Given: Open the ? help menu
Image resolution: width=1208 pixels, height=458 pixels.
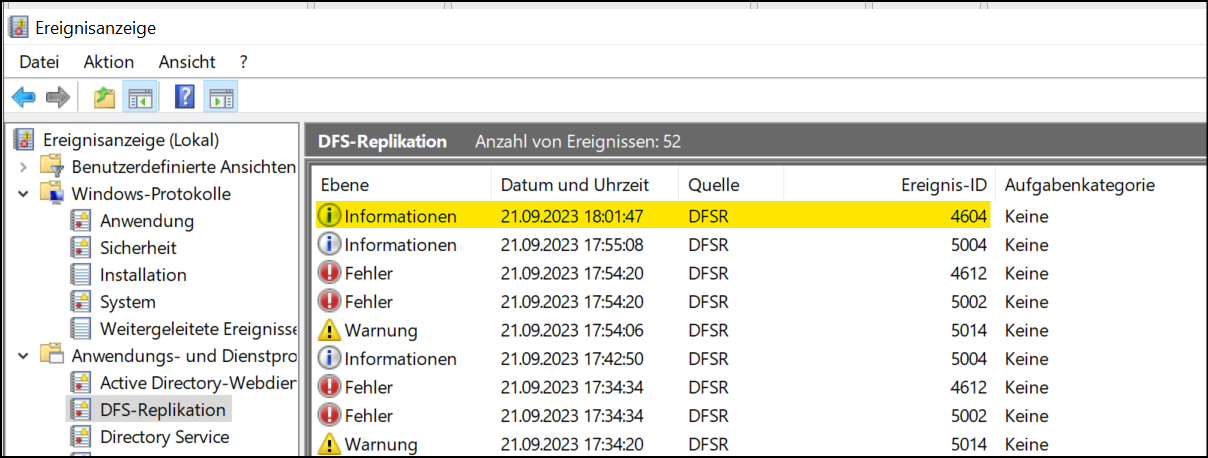Looking at the screenshot, I should [x=244, y=62].
